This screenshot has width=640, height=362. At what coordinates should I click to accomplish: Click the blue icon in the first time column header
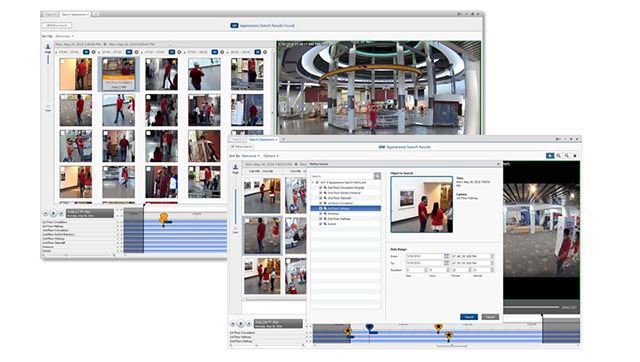point(86,52)
